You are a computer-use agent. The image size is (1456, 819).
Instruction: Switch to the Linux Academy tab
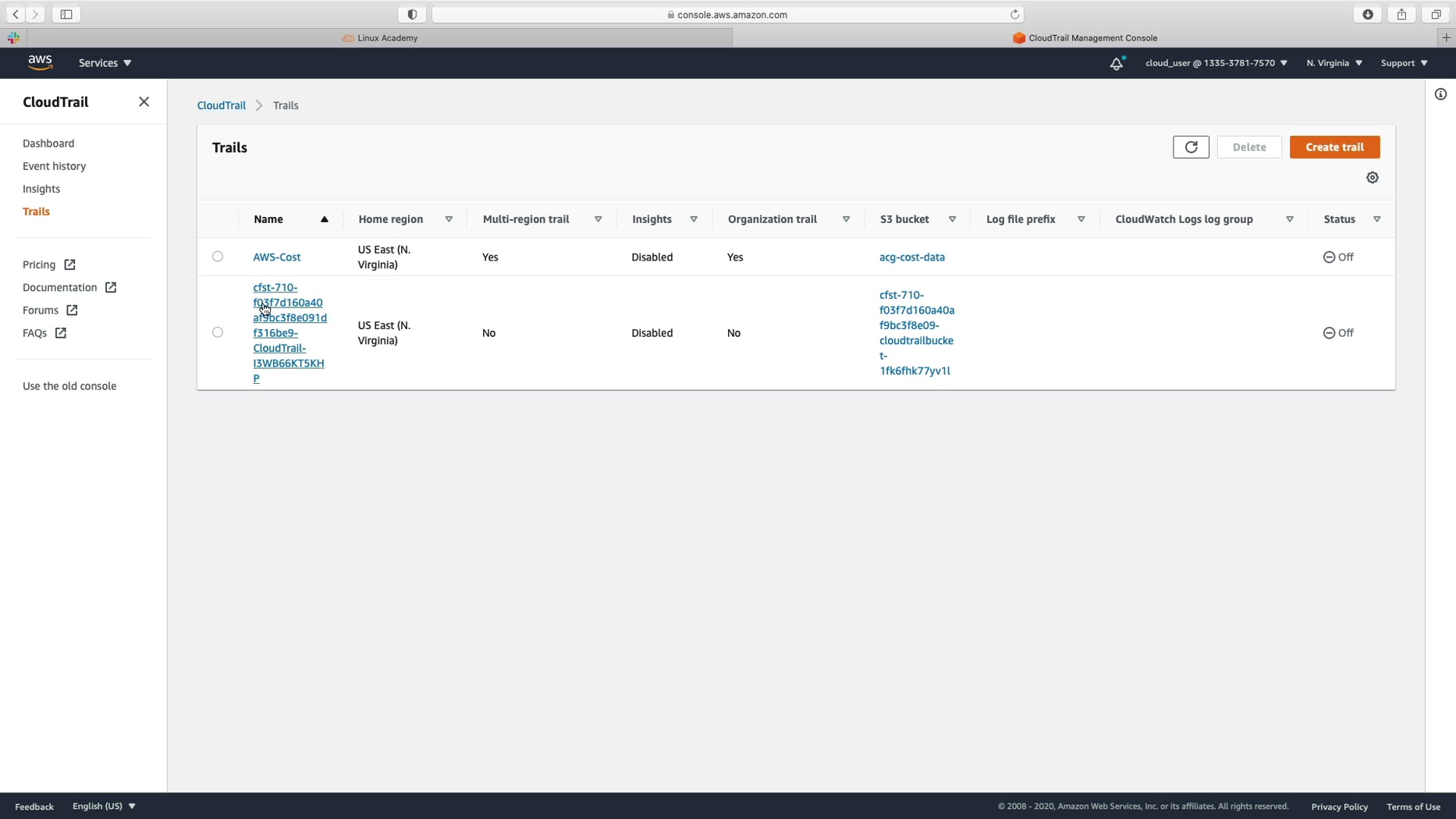click(x=380, y=37)
